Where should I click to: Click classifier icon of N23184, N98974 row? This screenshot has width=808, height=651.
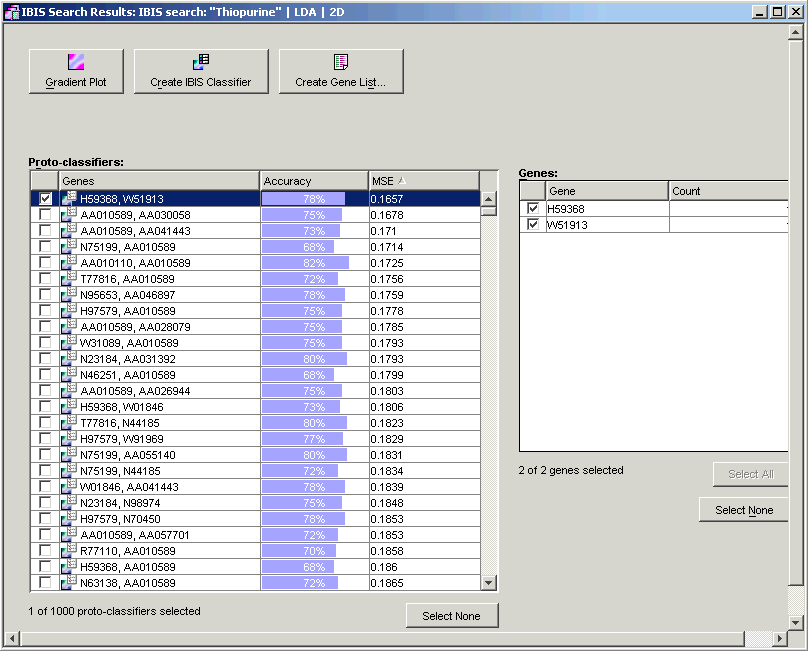click(x=69, y=502)
